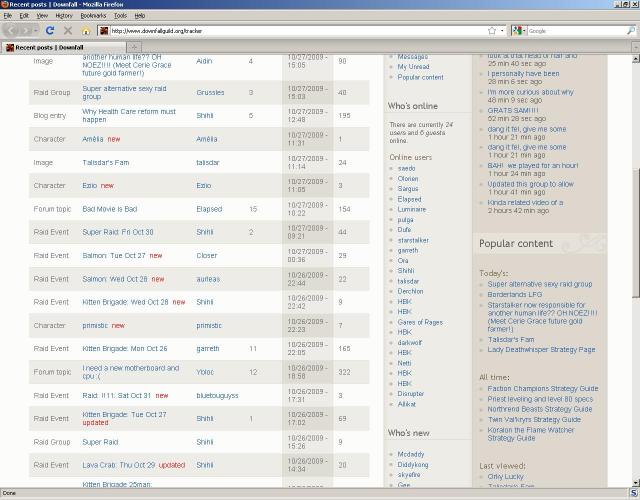Screen dimensions: 640x500
Task: Go to Home using the house icon
Action: pos(86,31)
